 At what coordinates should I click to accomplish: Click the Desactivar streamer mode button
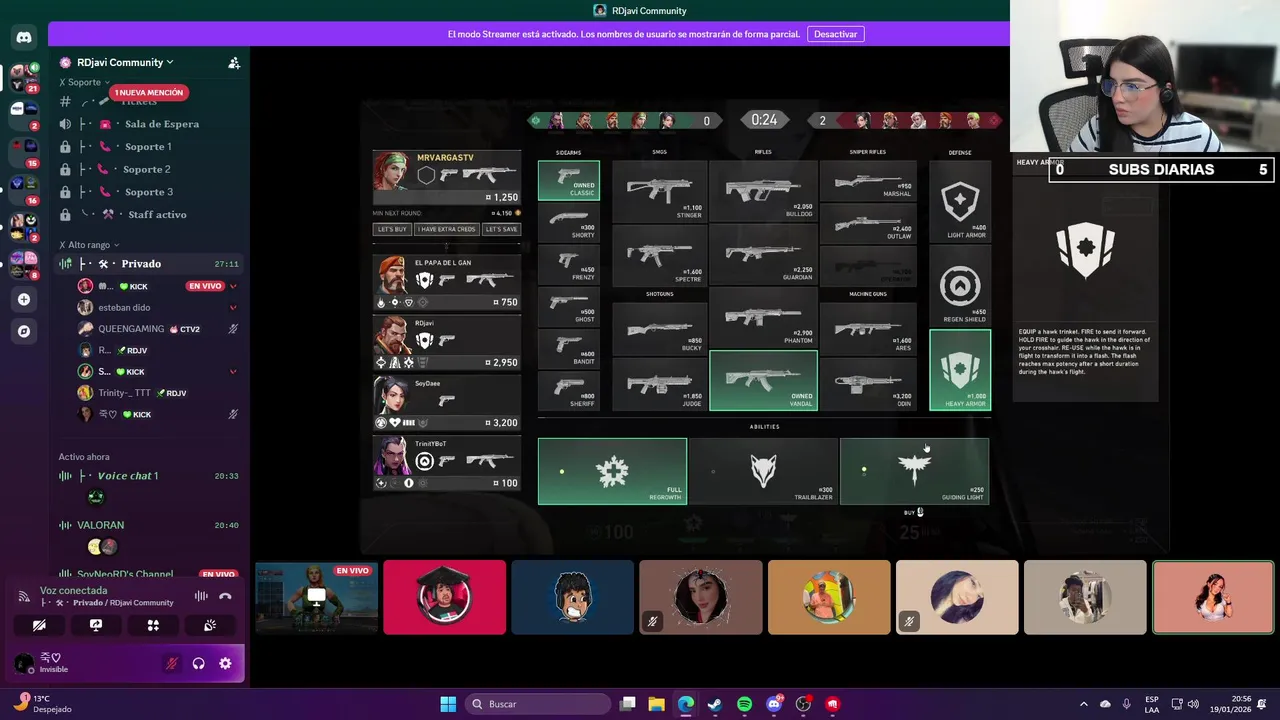point(835,34)
